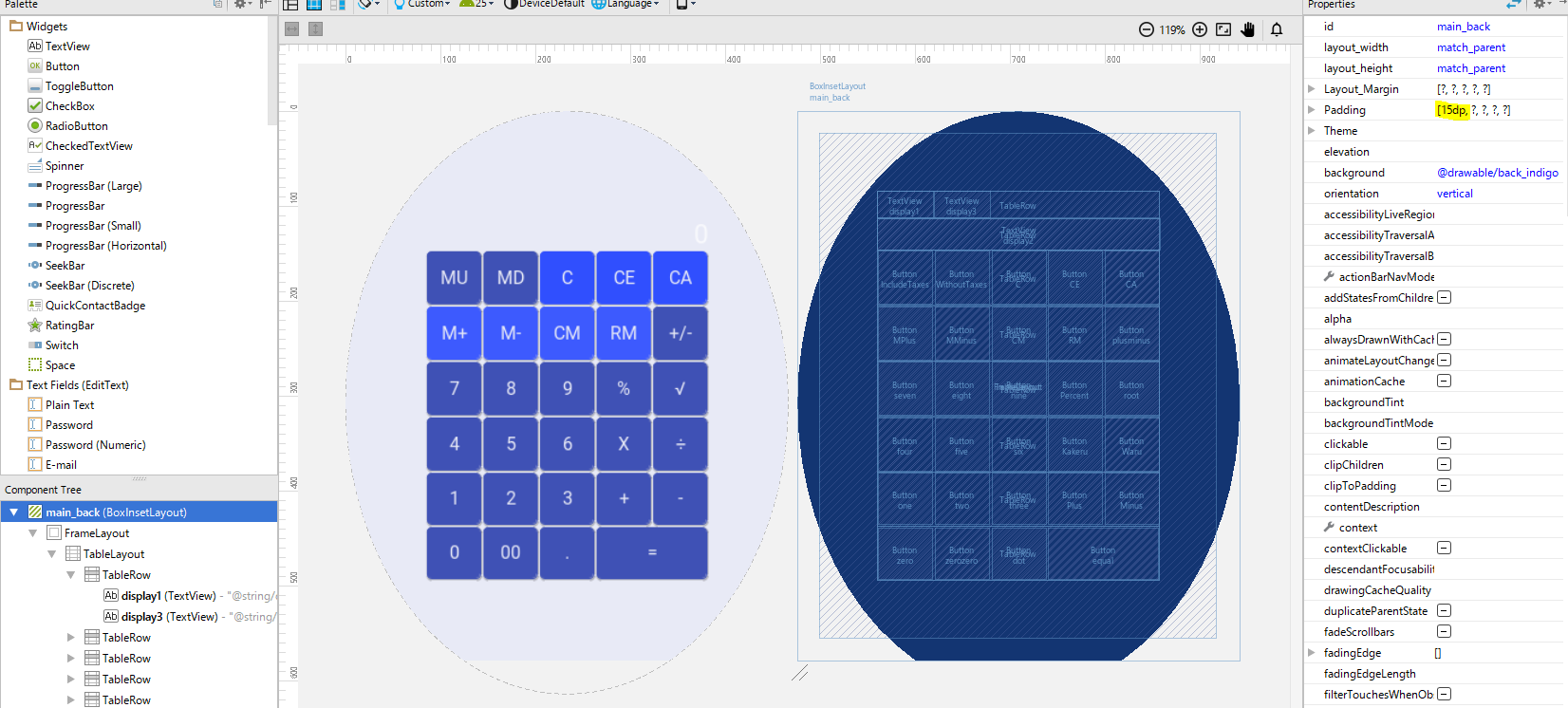Screen dimensions: 1568x708
Task: Toggle the clickable property checkbox
Action: [x=1444, y=444]
